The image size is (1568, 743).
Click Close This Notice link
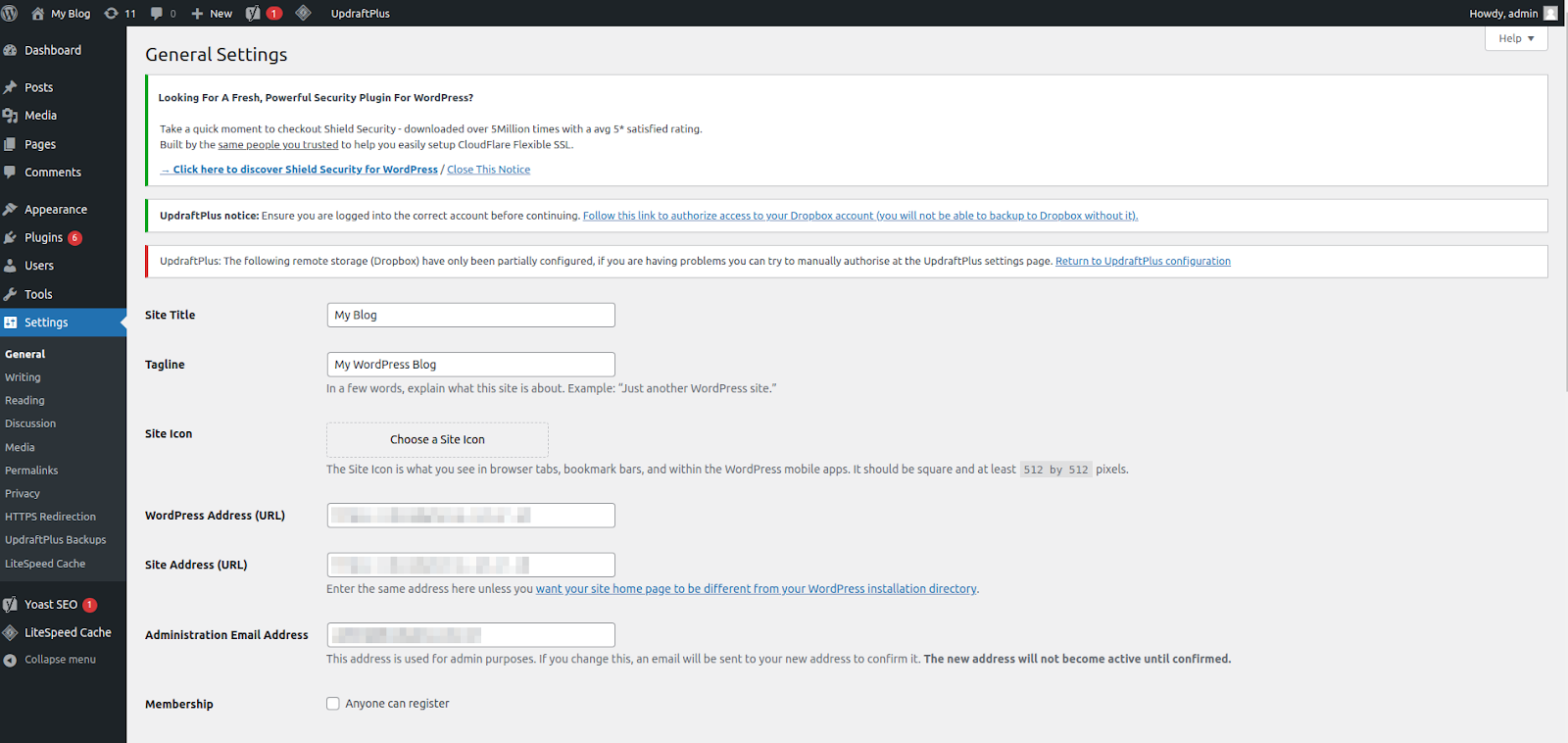(x=488, y=170)
